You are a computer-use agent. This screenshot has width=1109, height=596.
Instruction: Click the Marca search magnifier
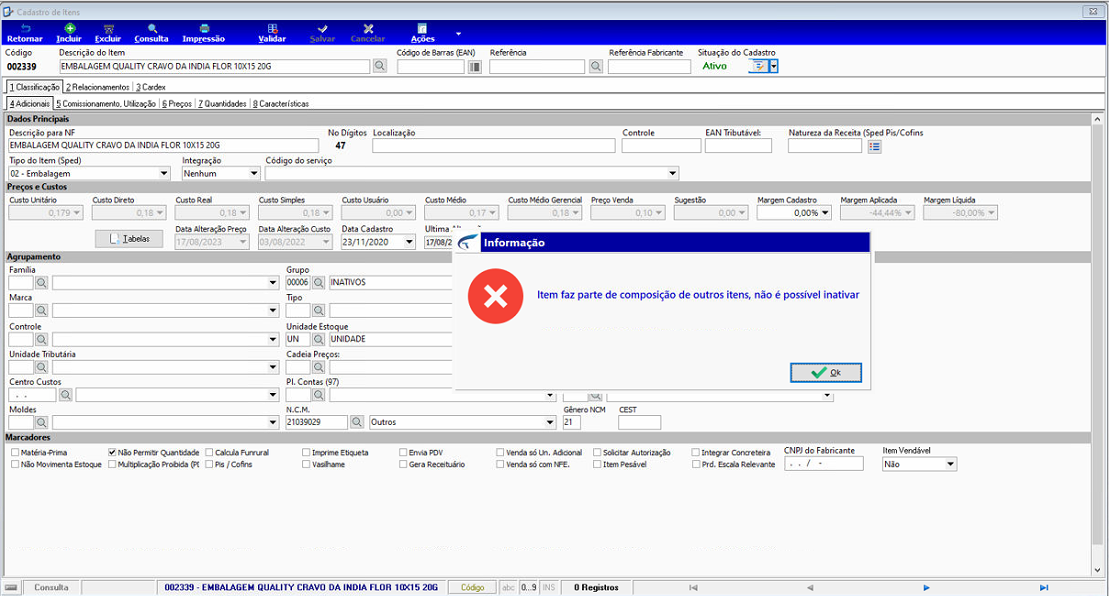(42, 310)
